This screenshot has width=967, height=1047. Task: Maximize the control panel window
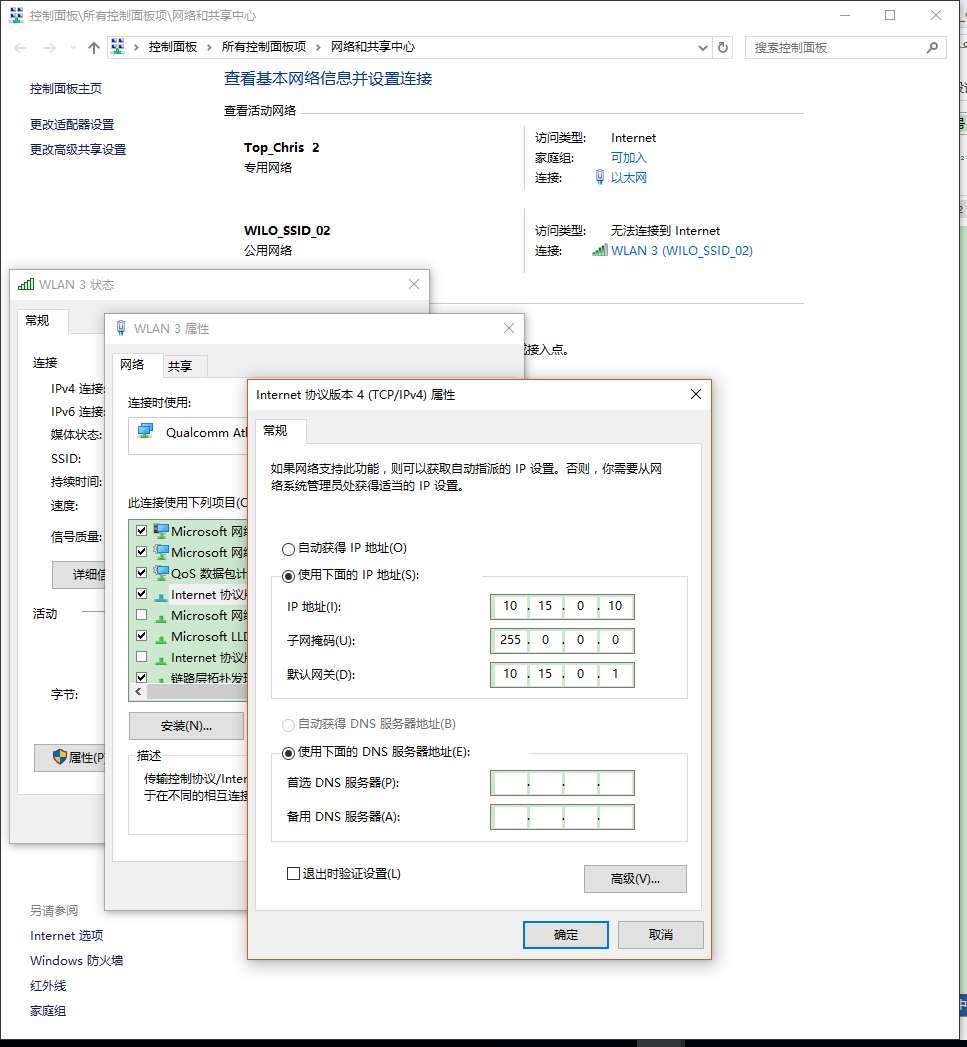coord(890,15)
